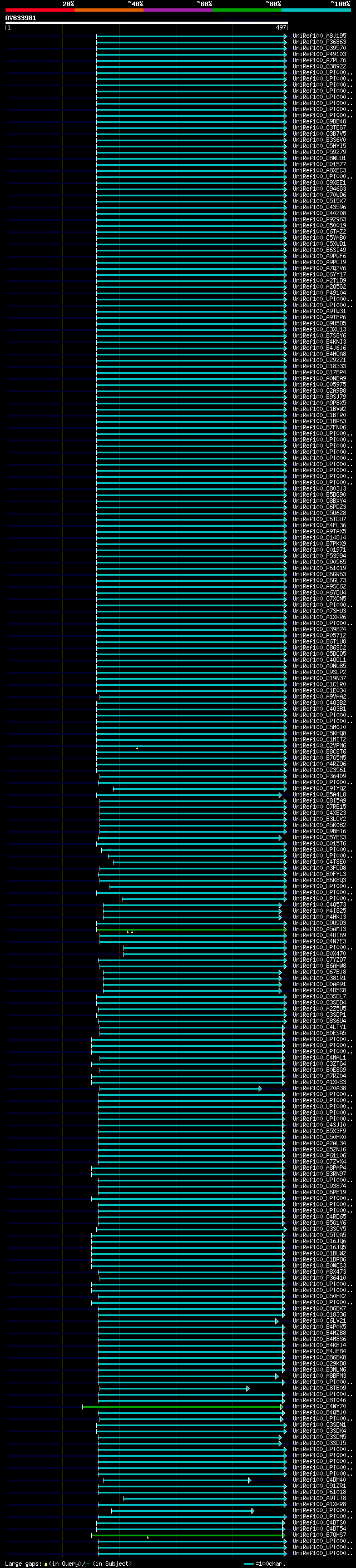The image size is (356, 1568).
Task: Select the UniRef100_D0AA91 label
Action: click(319, 985)
